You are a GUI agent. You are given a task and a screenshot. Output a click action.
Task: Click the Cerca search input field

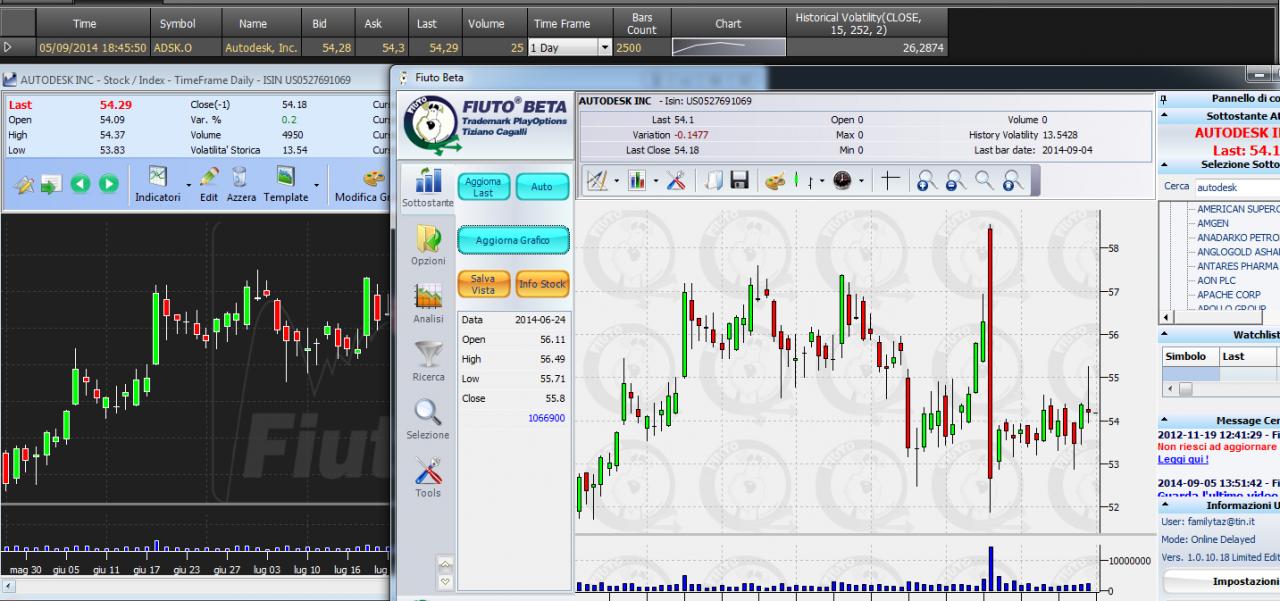1237,186
